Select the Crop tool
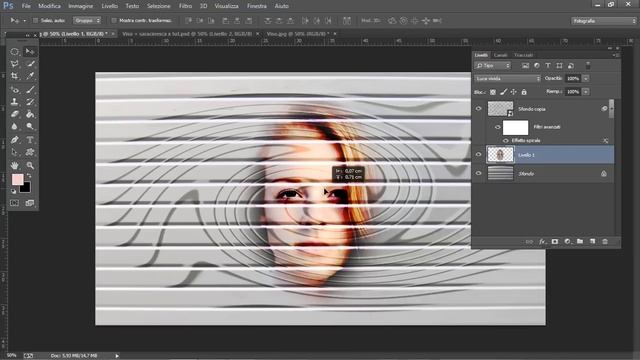This screenshot has height=360, width=640. (x=14, y=76)
